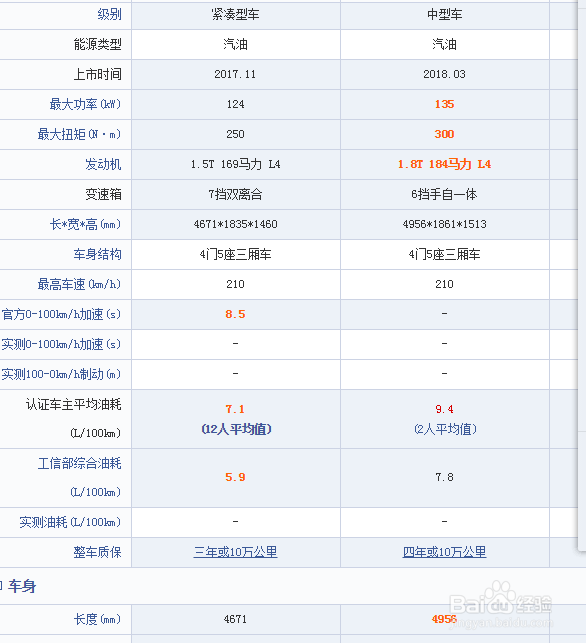Select the 中型车 cell

coord(445,15)
